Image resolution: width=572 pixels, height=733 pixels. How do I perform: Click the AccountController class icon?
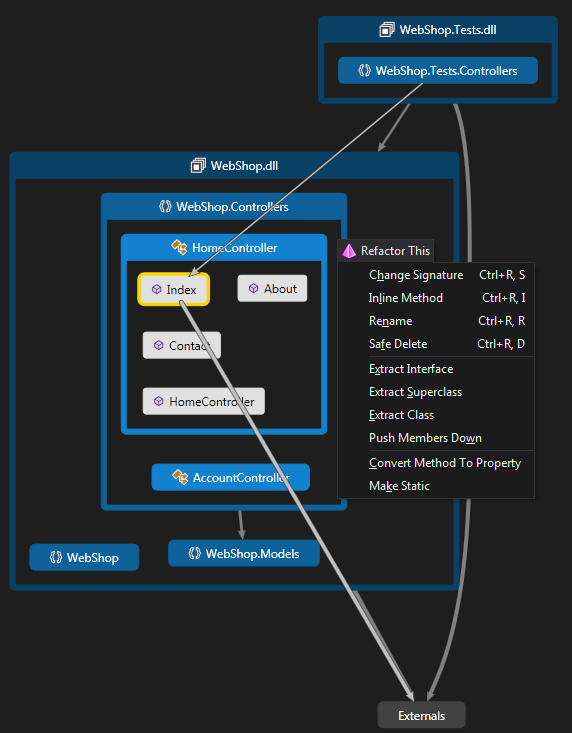tap(180, 477)
